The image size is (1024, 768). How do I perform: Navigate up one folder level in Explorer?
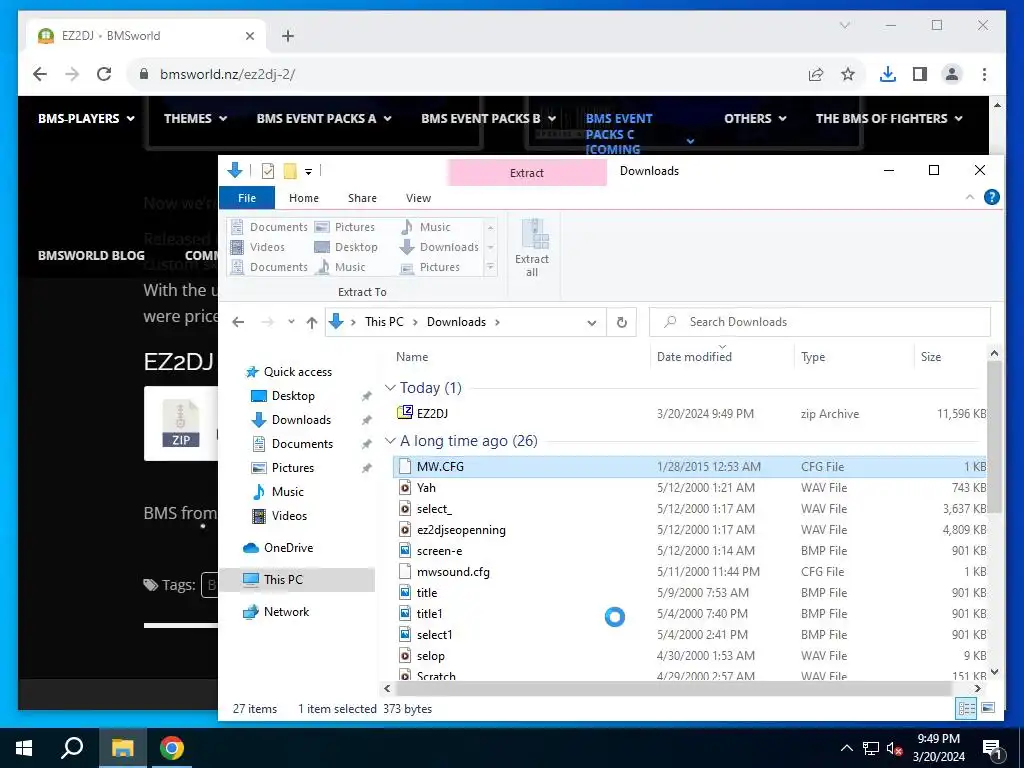click(x=312, y=322)
